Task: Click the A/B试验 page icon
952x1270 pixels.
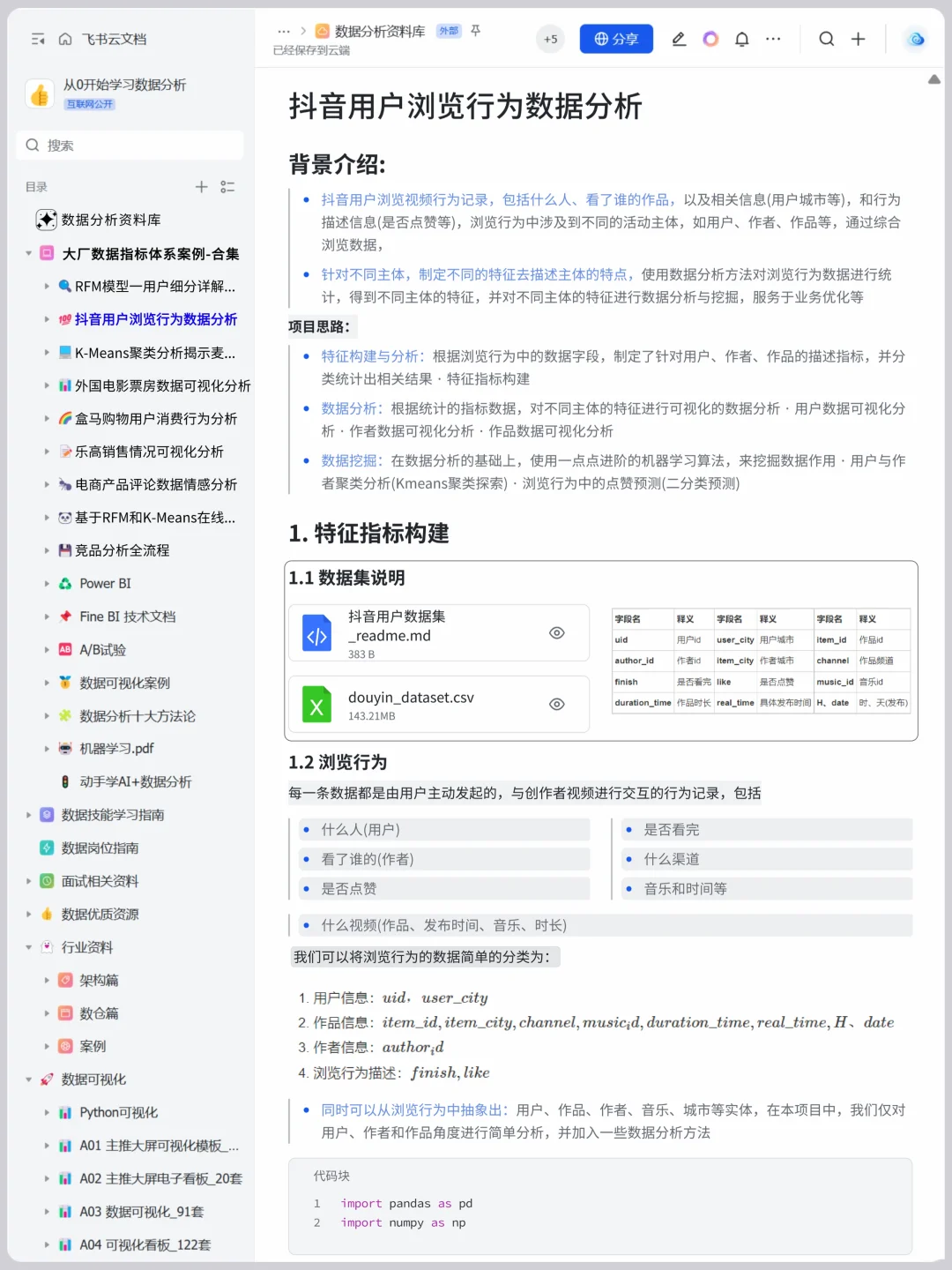Action: [65, 650]
